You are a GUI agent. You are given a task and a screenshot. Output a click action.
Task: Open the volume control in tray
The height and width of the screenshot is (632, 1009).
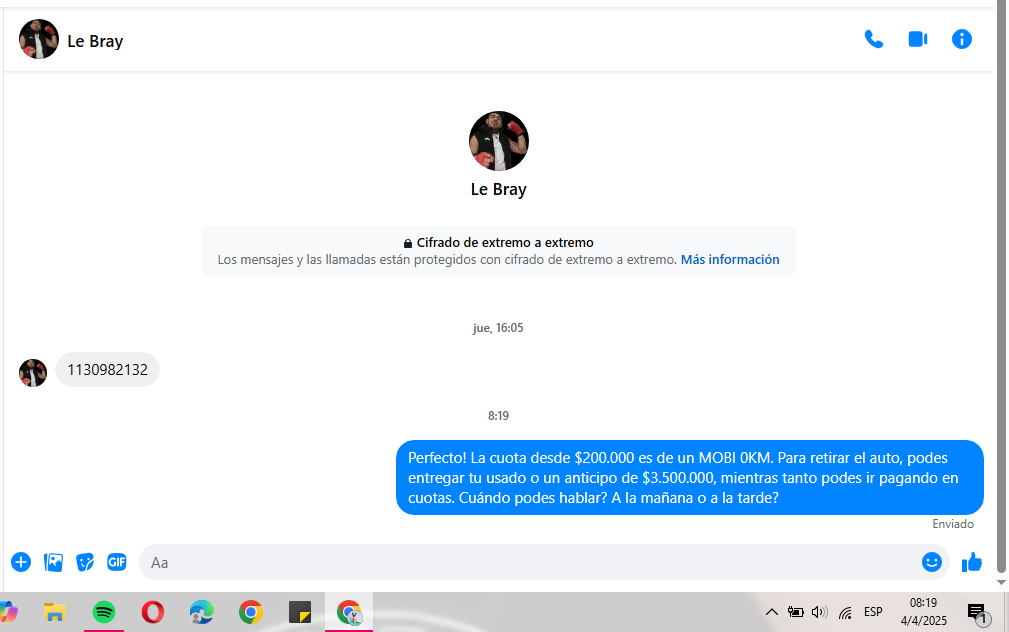(x=820, y=612)
